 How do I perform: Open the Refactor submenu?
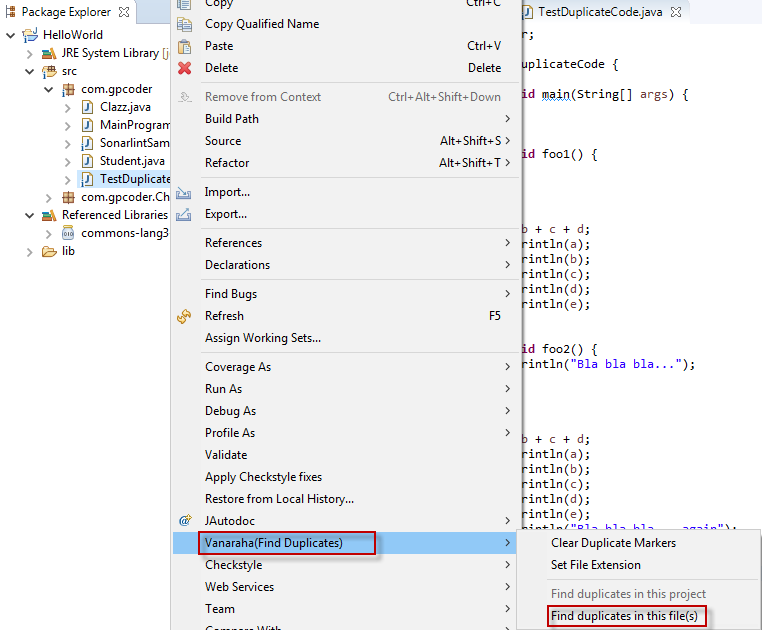point(227,163)
